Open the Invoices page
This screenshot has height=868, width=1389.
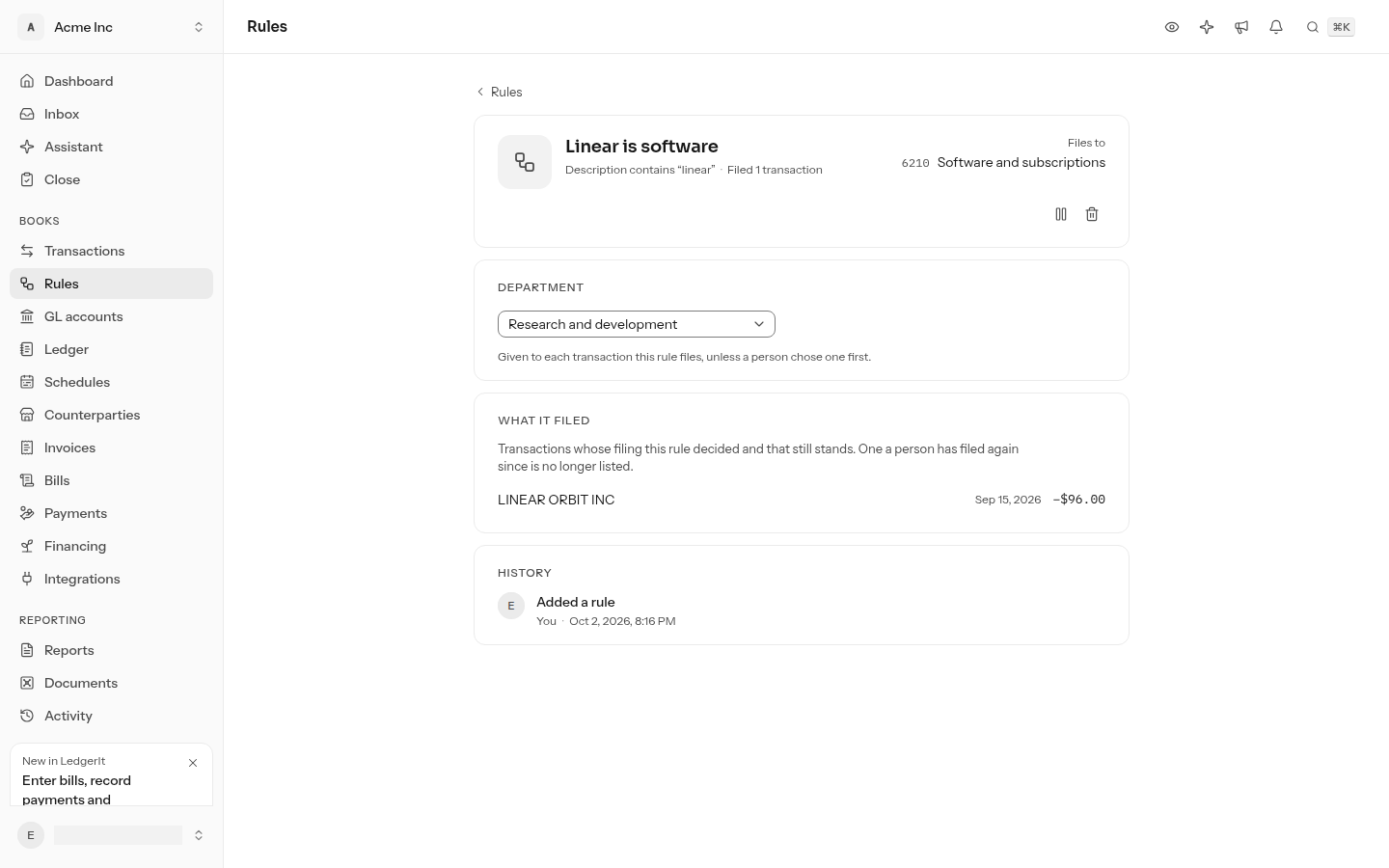pos(112,448)
